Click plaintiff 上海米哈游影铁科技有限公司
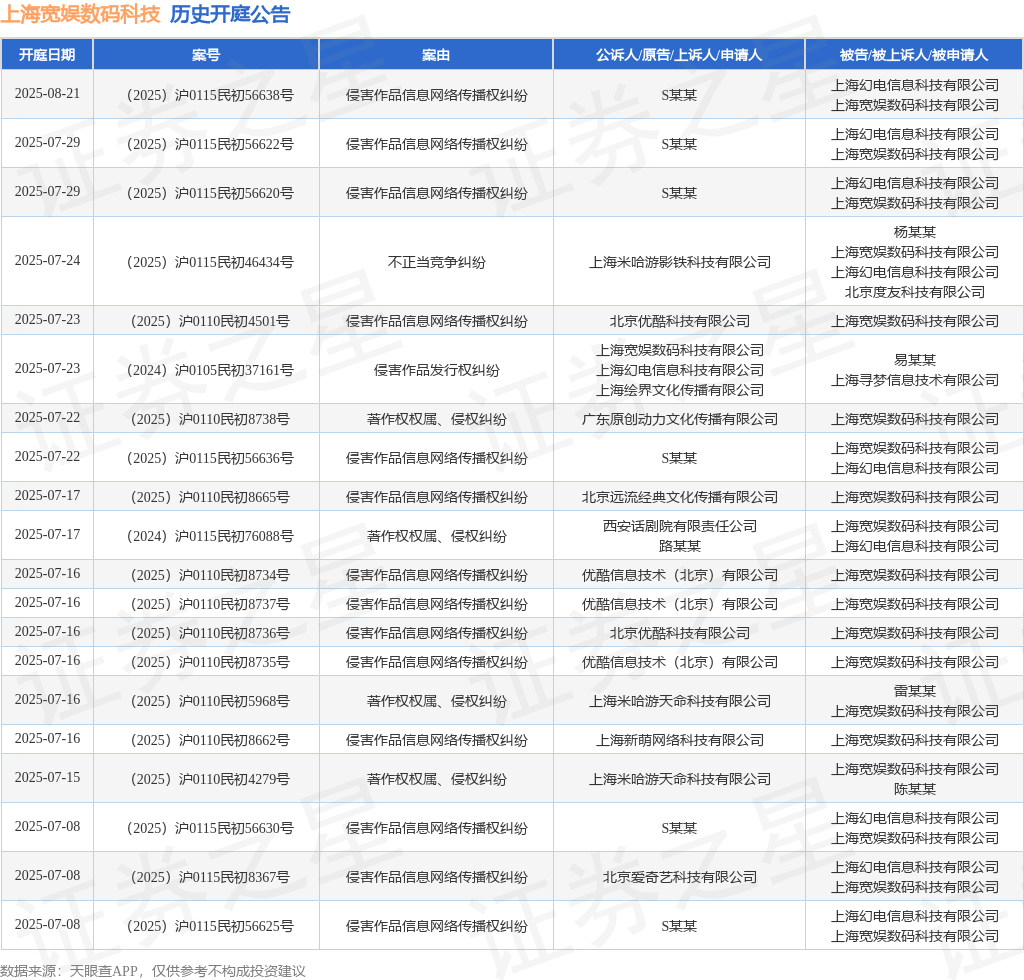 679,262
